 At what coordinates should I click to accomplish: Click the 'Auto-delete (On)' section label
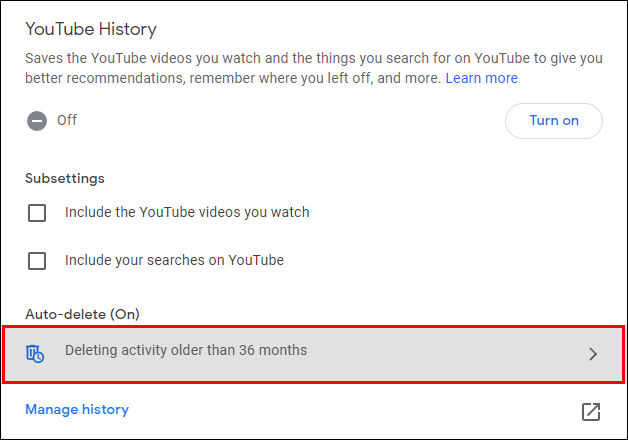[82, 314]
